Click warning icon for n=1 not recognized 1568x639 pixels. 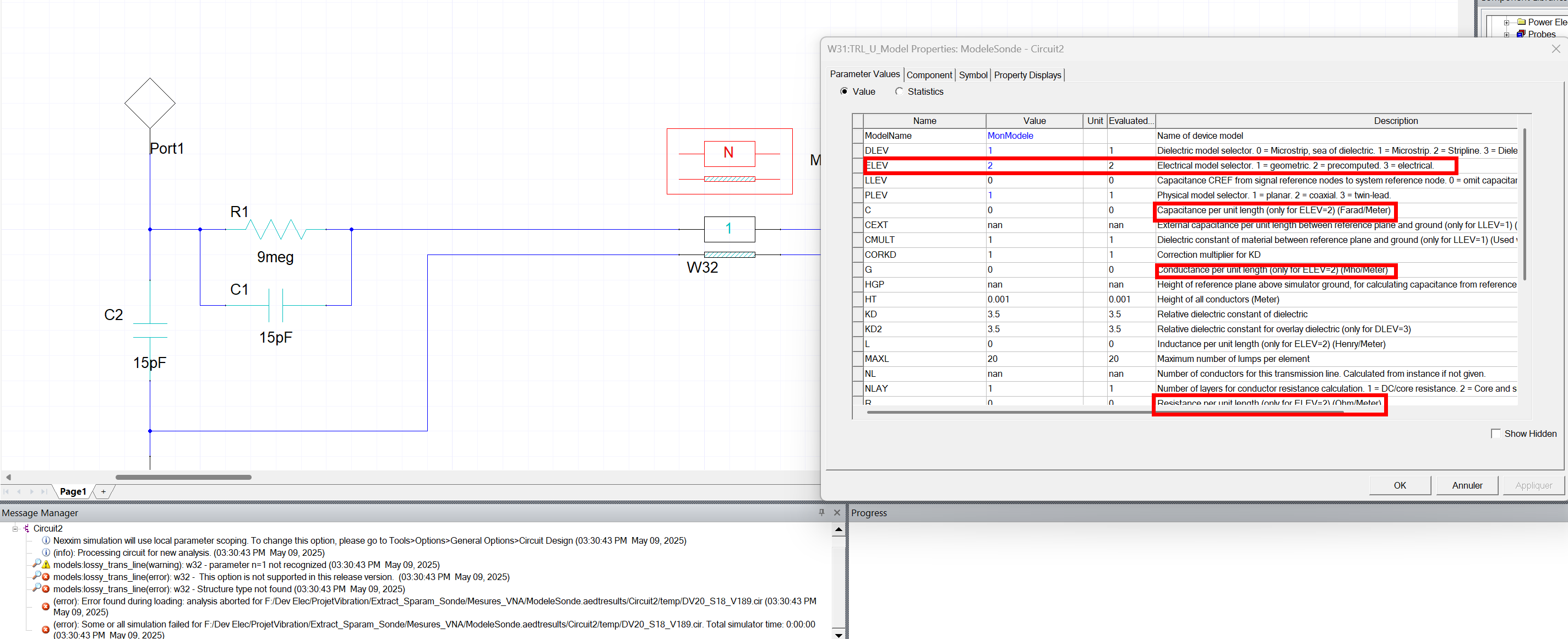(x=46, y=565)
